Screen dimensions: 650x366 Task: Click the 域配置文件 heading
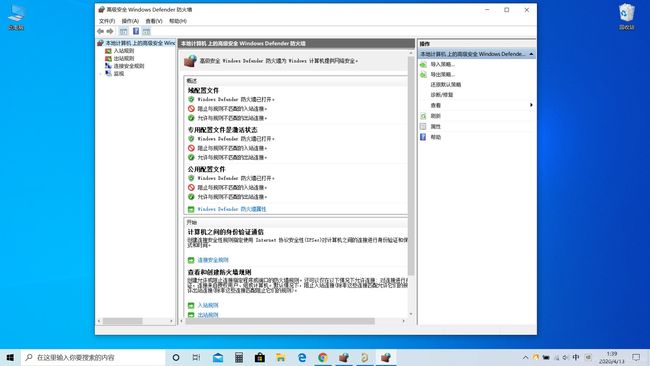[x=203, y=90]
